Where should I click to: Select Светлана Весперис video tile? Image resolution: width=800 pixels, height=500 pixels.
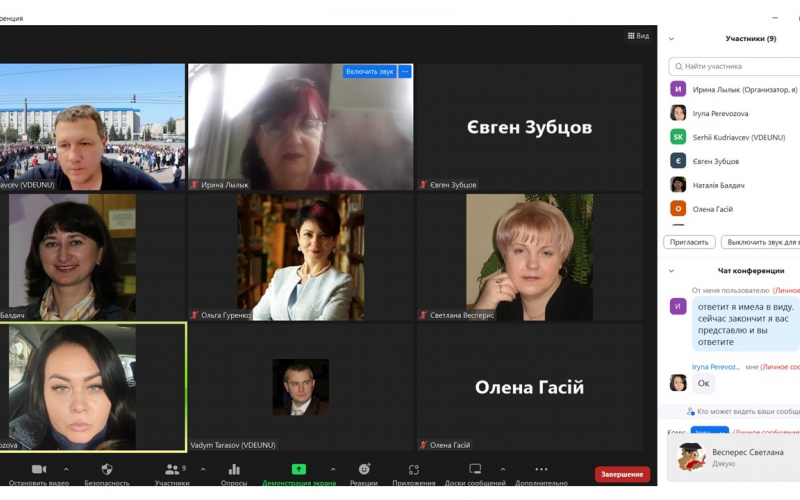tap(530, 257)
